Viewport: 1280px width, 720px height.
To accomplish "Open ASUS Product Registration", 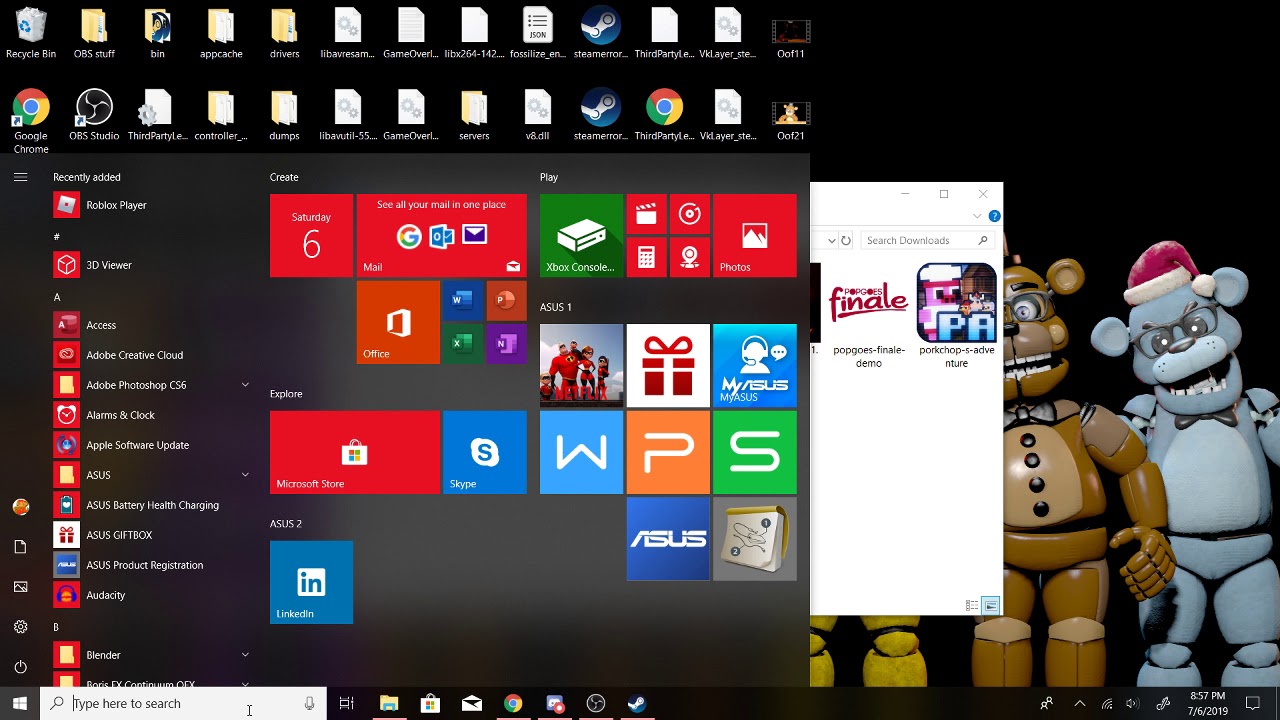I will pyautogui.click(x=150, y=565).
